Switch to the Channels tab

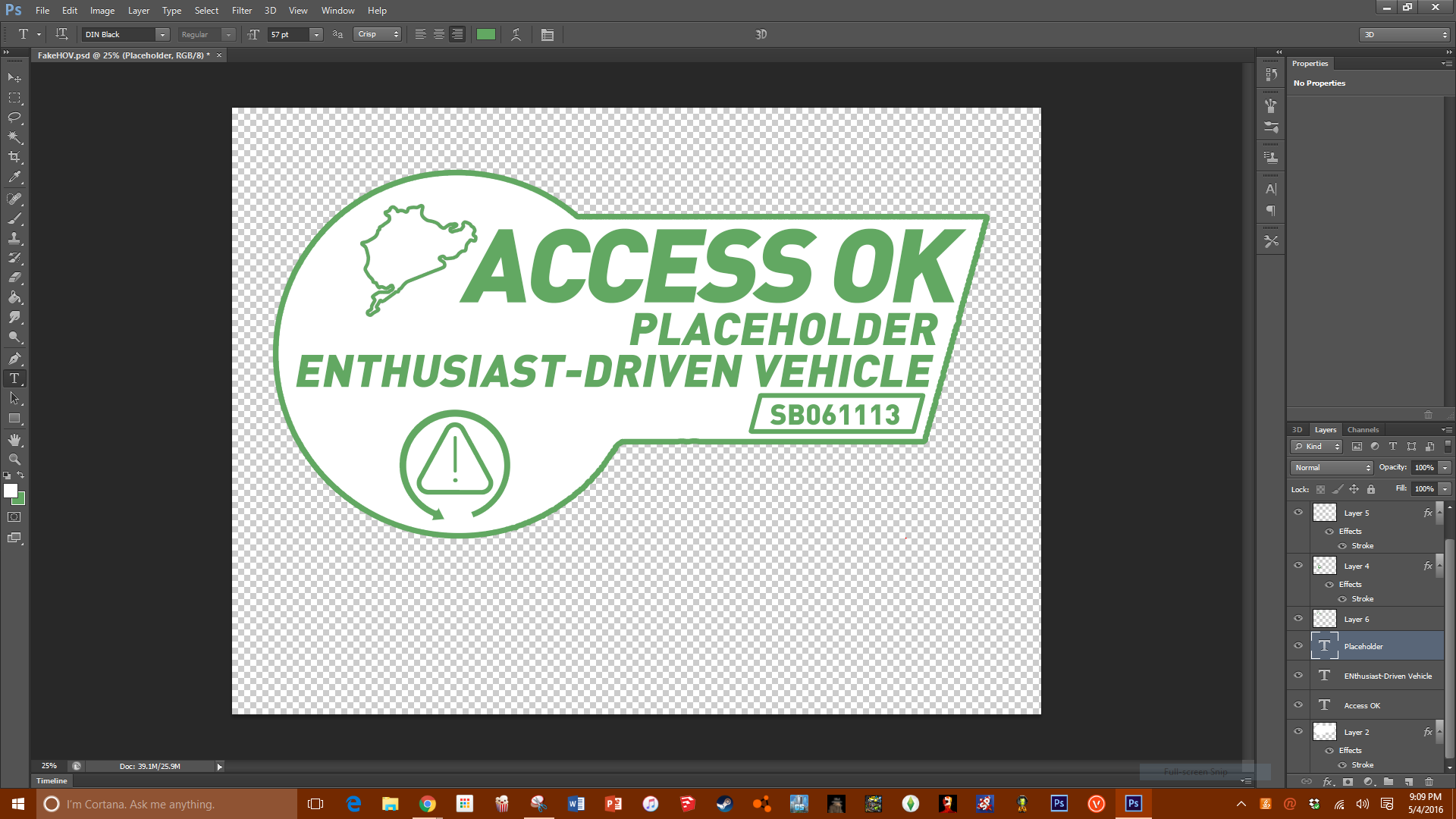[1363, 429]
